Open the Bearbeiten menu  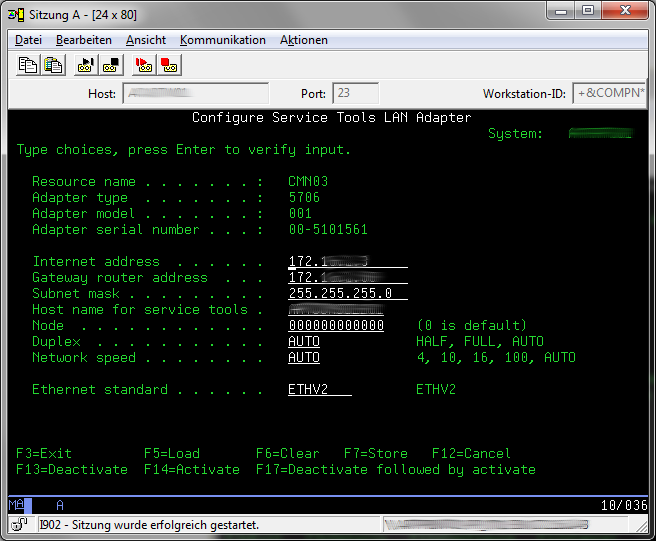84,40
